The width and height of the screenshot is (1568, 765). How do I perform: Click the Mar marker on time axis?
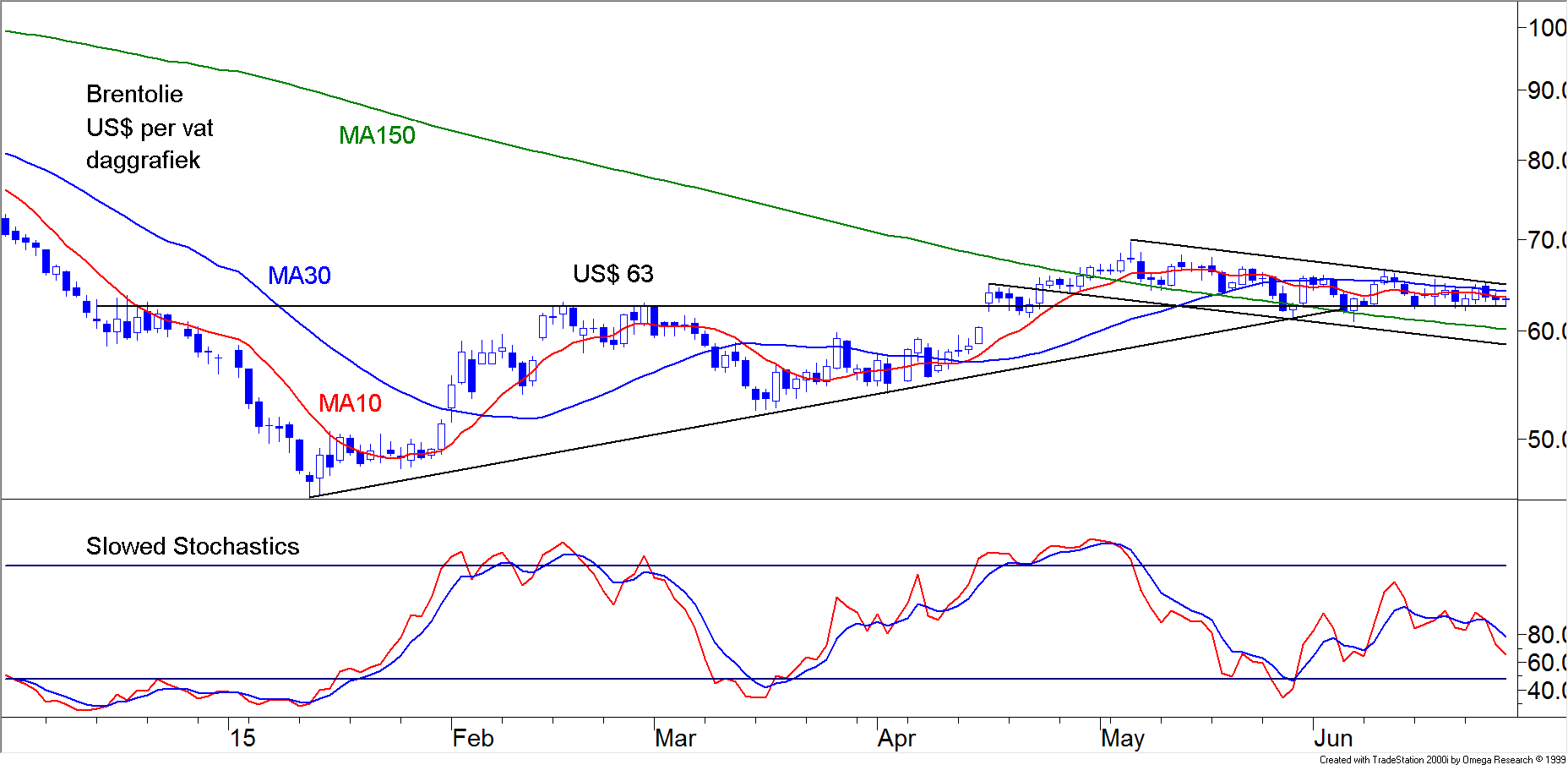tap(675, 738)
